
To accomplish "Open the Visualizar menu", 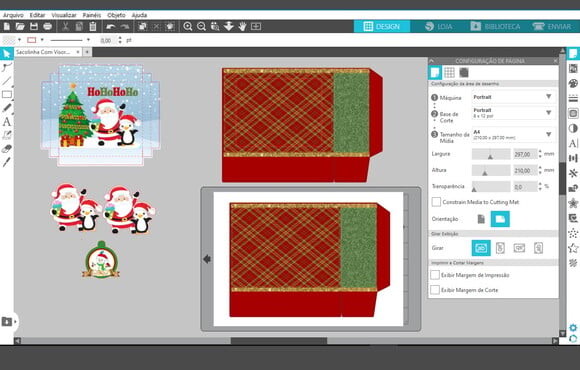I will [64, 15].
